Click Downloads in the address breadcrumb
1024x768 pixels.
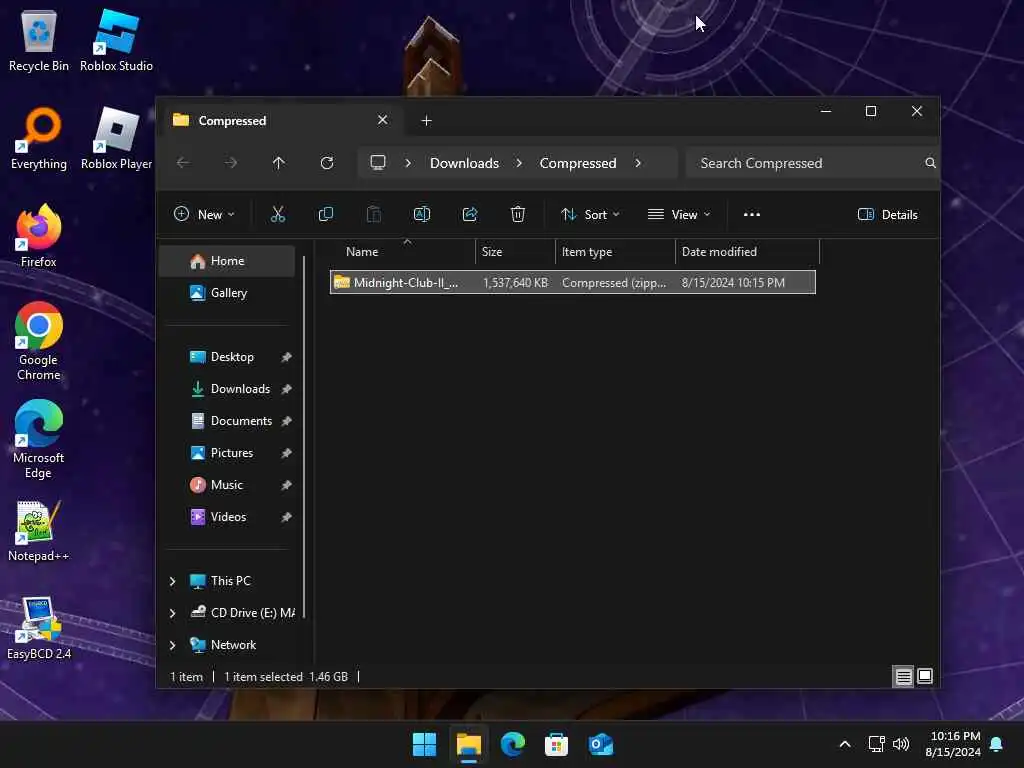click(x=464, y=163)
